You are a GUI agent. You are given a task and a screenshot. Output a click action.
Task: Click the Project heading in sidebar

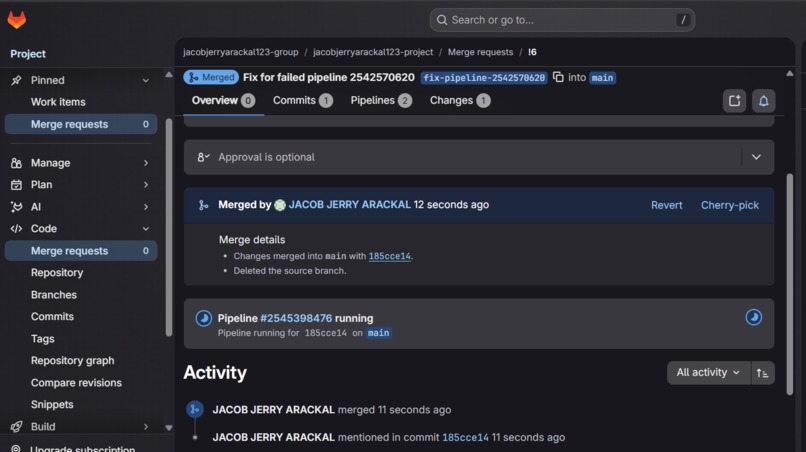28,53
